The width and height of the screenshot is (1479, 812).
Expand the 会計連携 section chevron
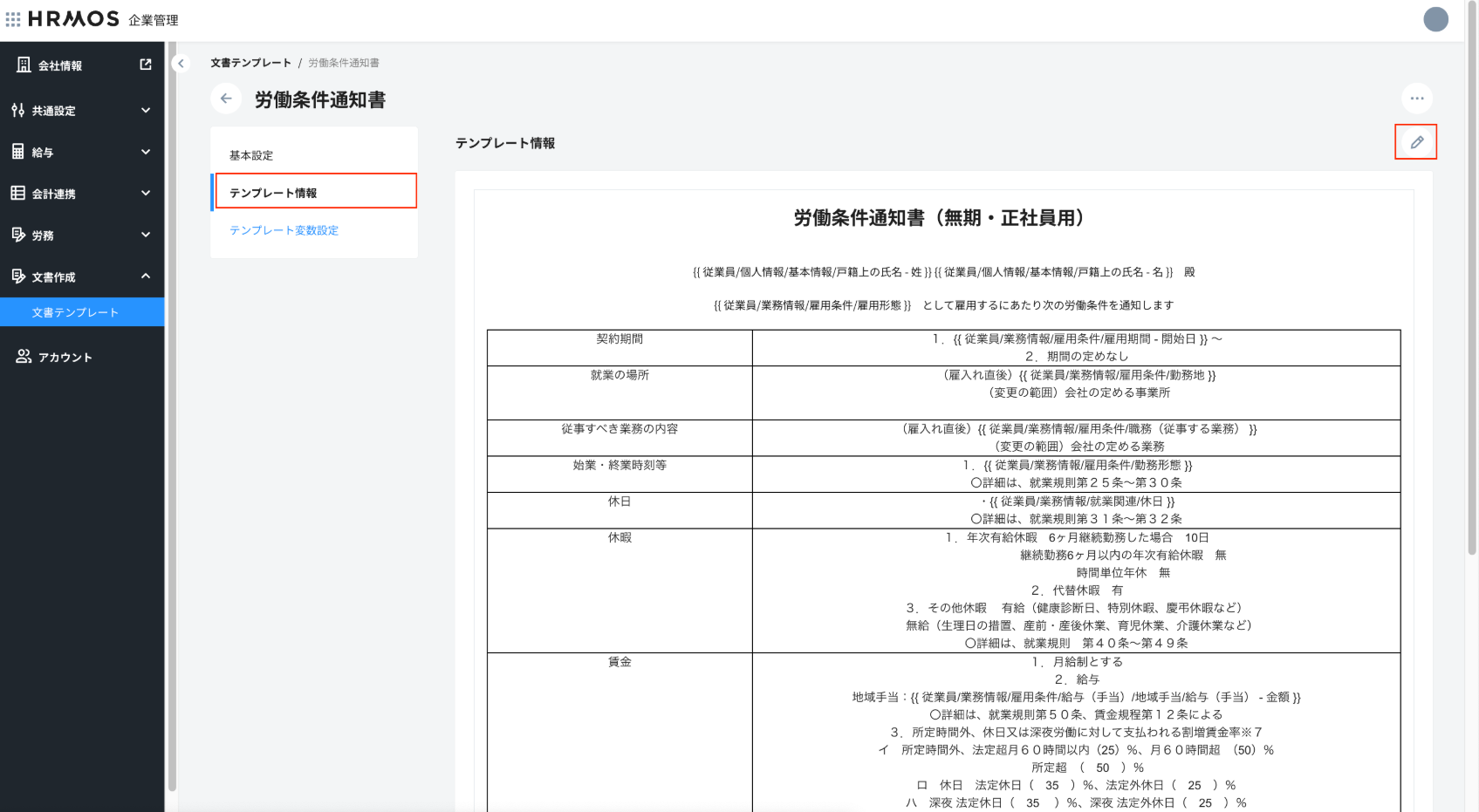click(x=146, y=194)
